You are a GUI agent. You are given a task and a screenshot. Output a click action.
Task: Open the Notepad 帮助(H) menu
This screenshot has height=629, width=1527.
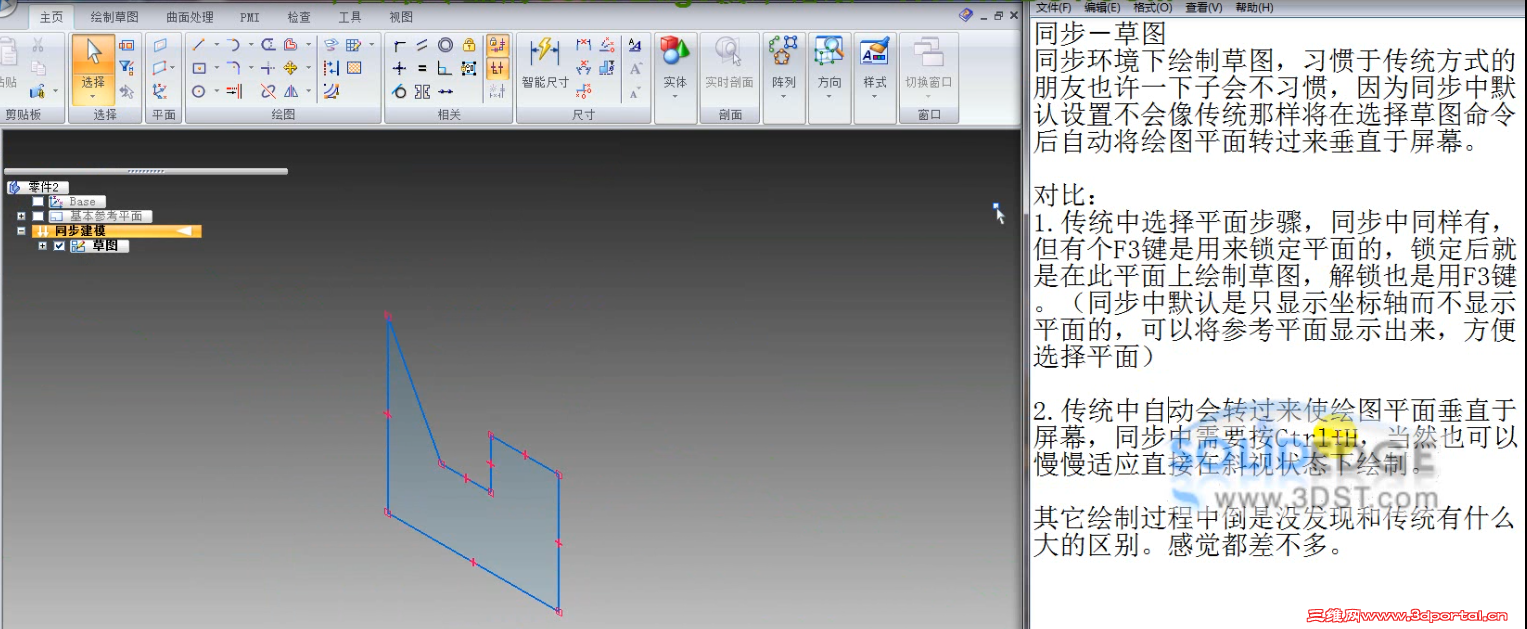click(1254, 7)
